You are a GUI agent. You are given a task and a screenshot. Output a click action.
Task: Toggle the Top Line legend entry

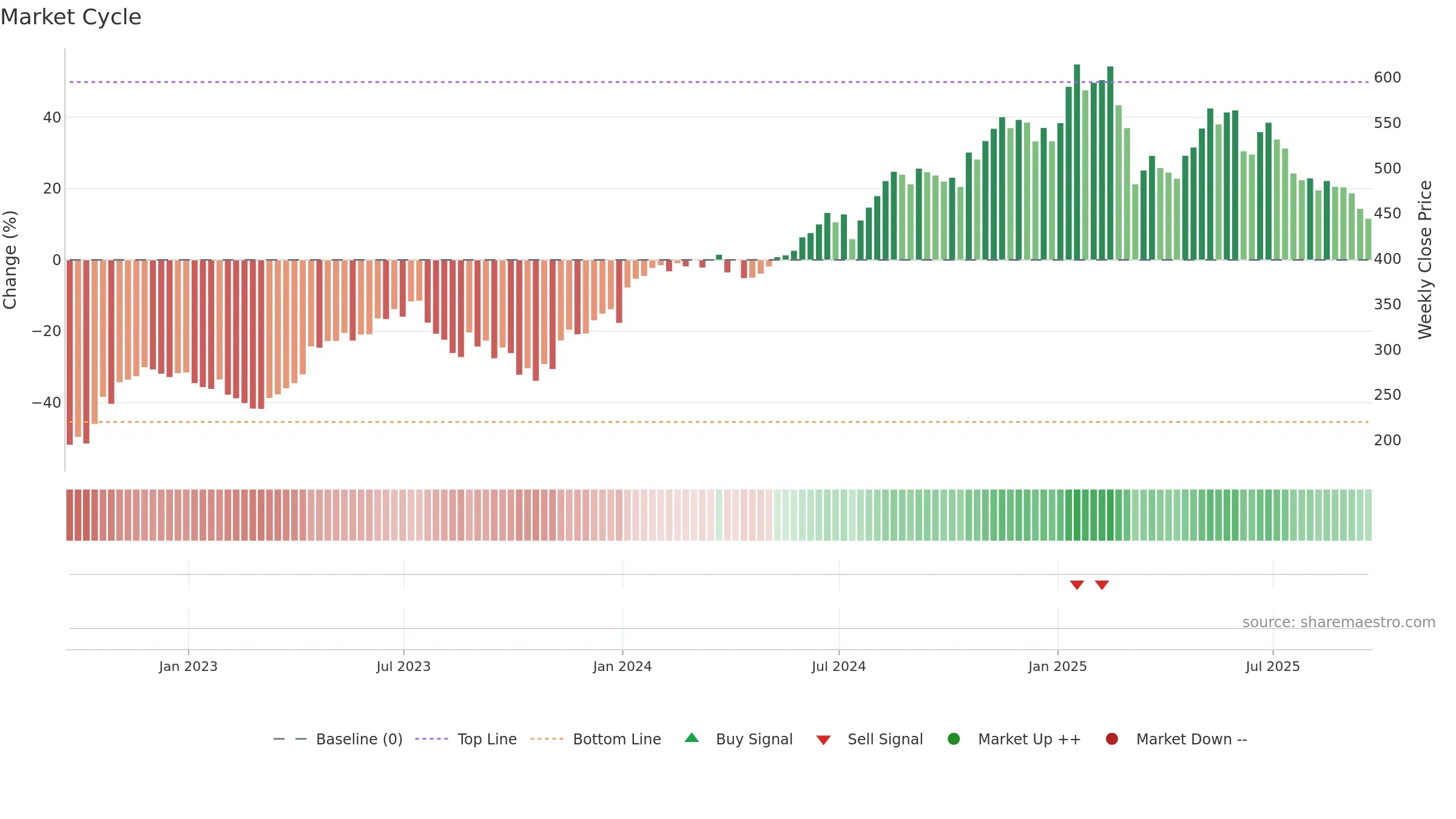click(465, 739)
